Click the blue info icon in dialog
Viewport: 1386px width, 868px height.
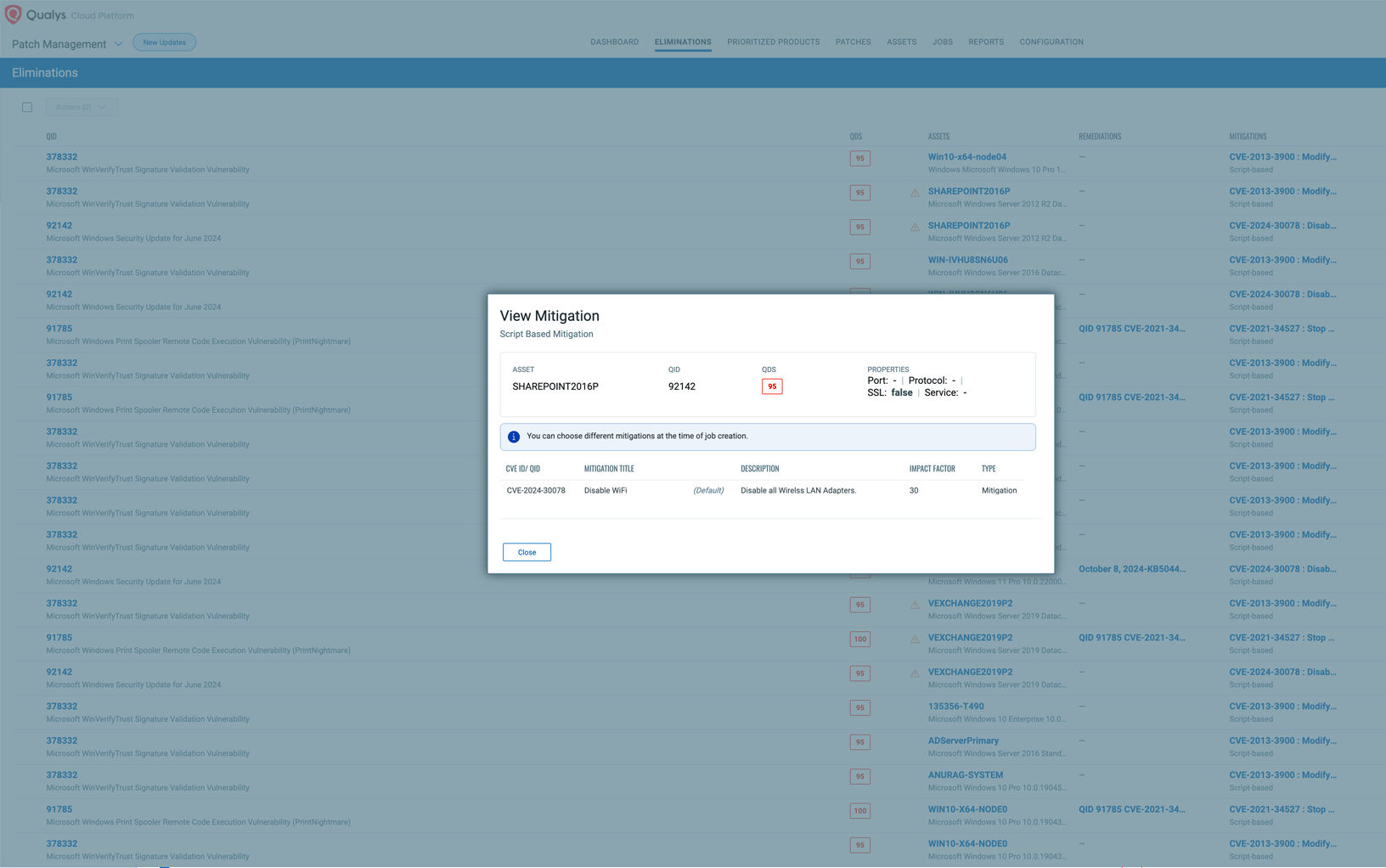[514, 437]
